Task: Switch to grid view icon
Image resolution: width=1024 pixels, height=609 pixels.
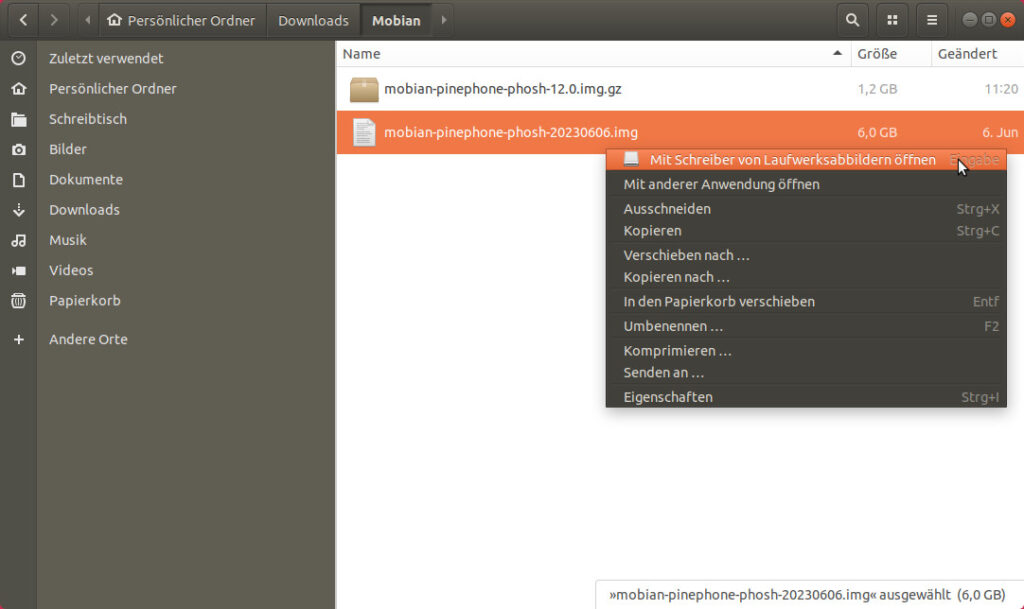Action: [892, 20]
